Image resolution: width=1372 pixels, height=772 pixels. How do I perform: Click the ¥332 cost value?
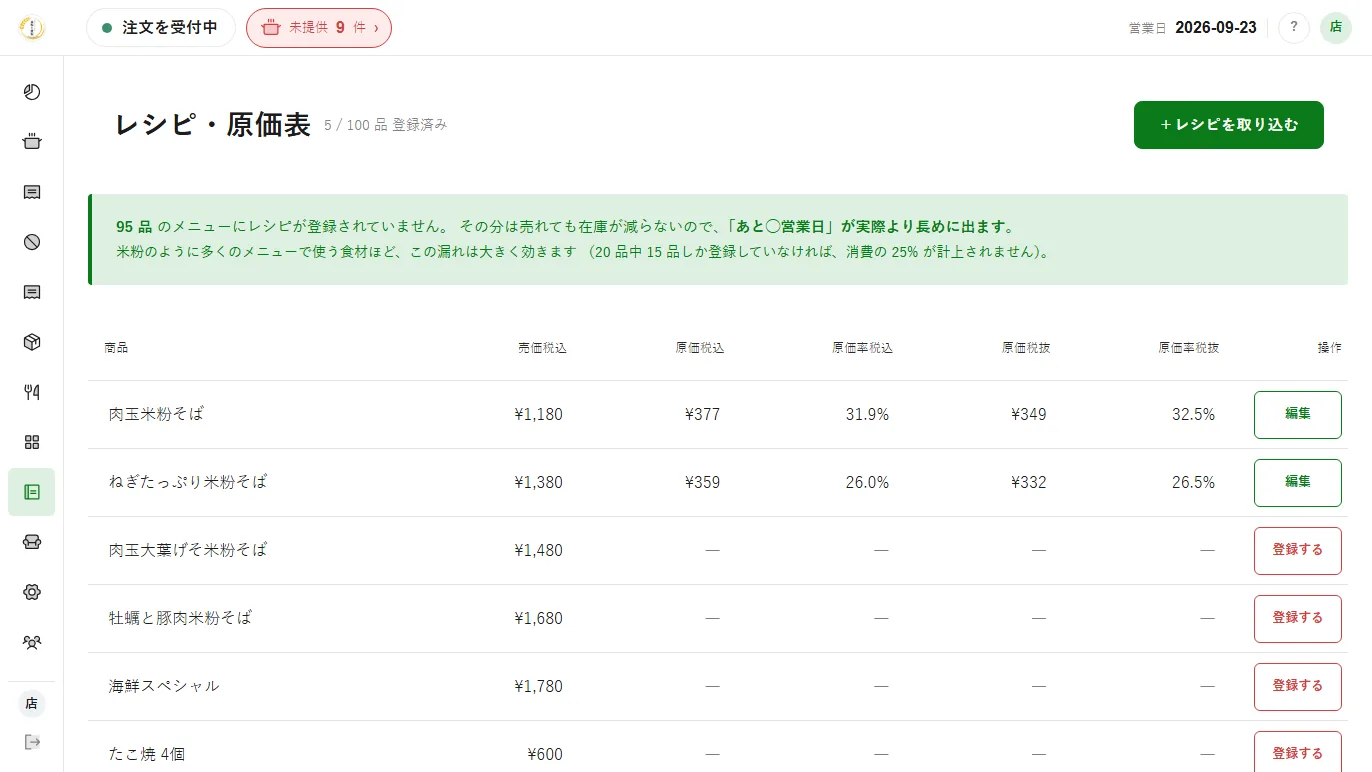point(1029,482)
